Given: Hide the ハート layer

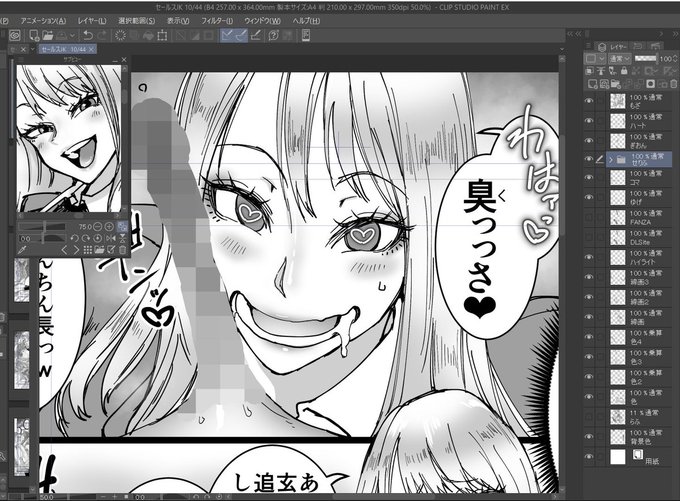Looking at the screenshot, I should pyautogui.click(x=588, y=121).
